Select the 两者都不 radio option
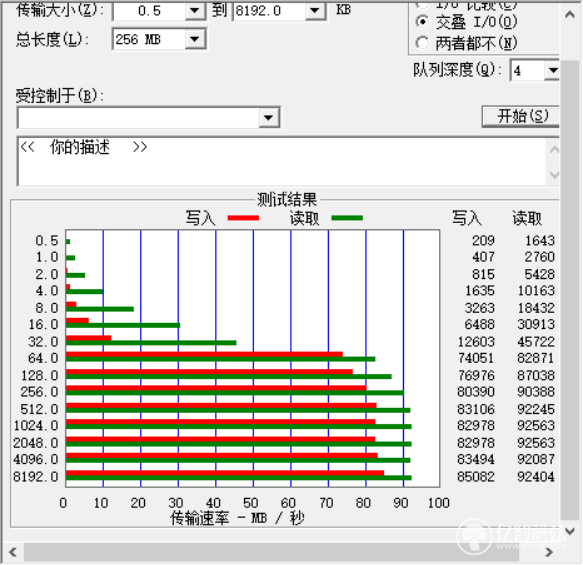 click(x=422, y=43)
